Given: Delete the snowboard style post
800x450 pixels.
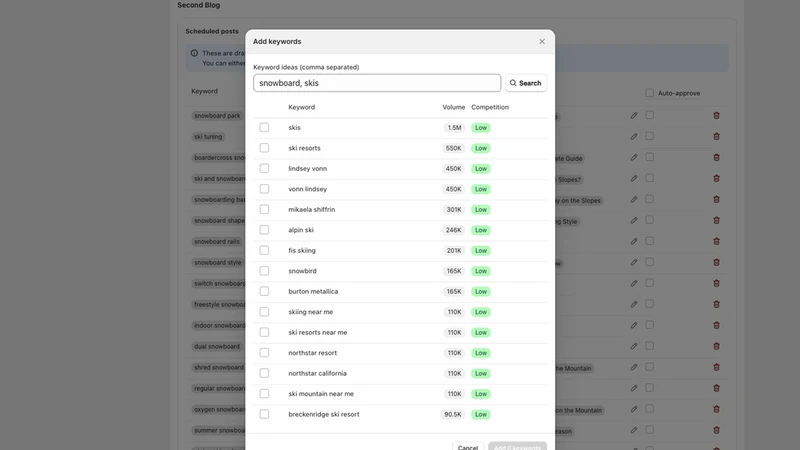Looking at the screenshot, I should click(716, 262).
